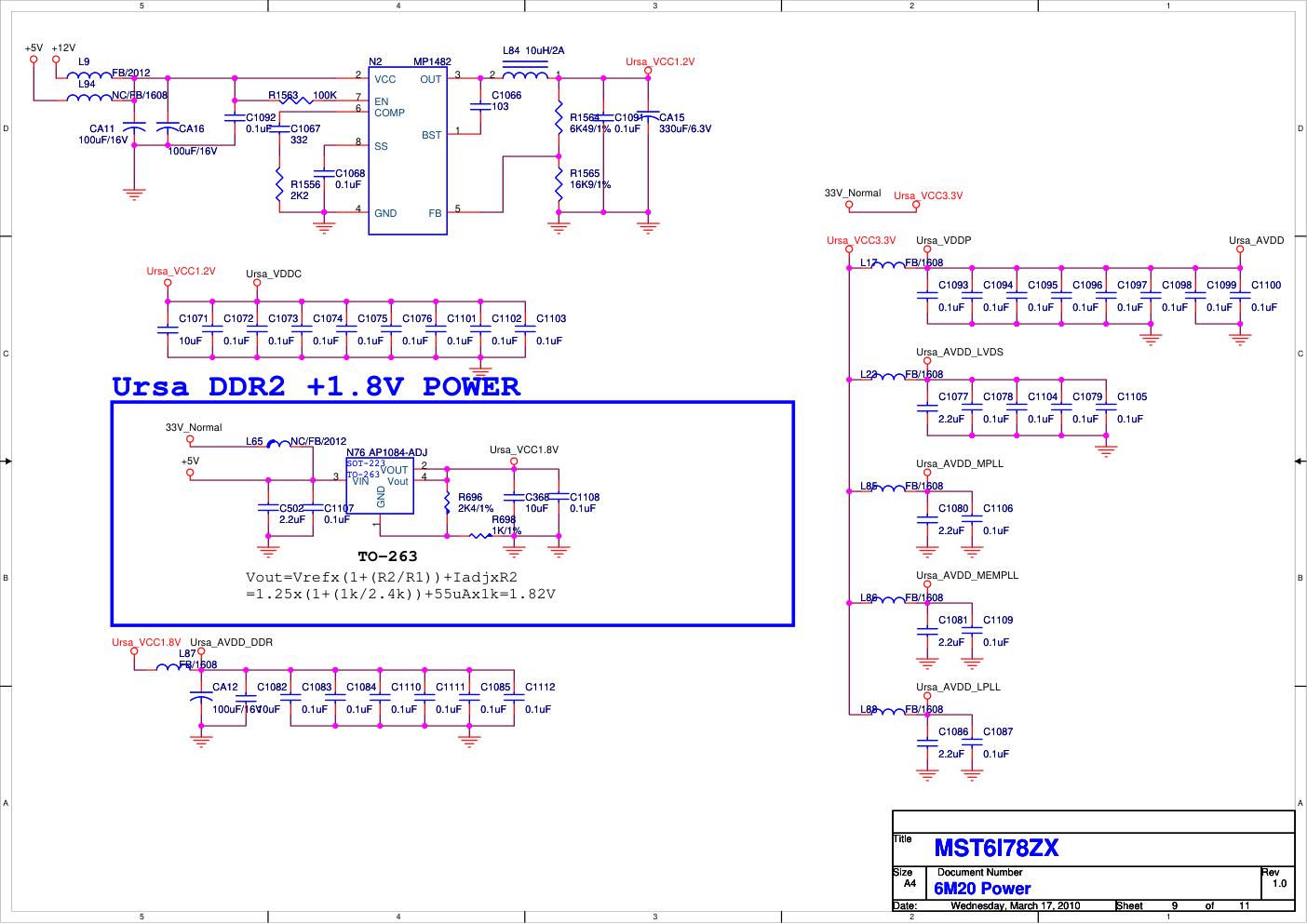The width and height of the screenshot is (1307, 924).
Task: Click the Ursa_AVDD_LVDS net label
Action: click(x=959, y=352)
